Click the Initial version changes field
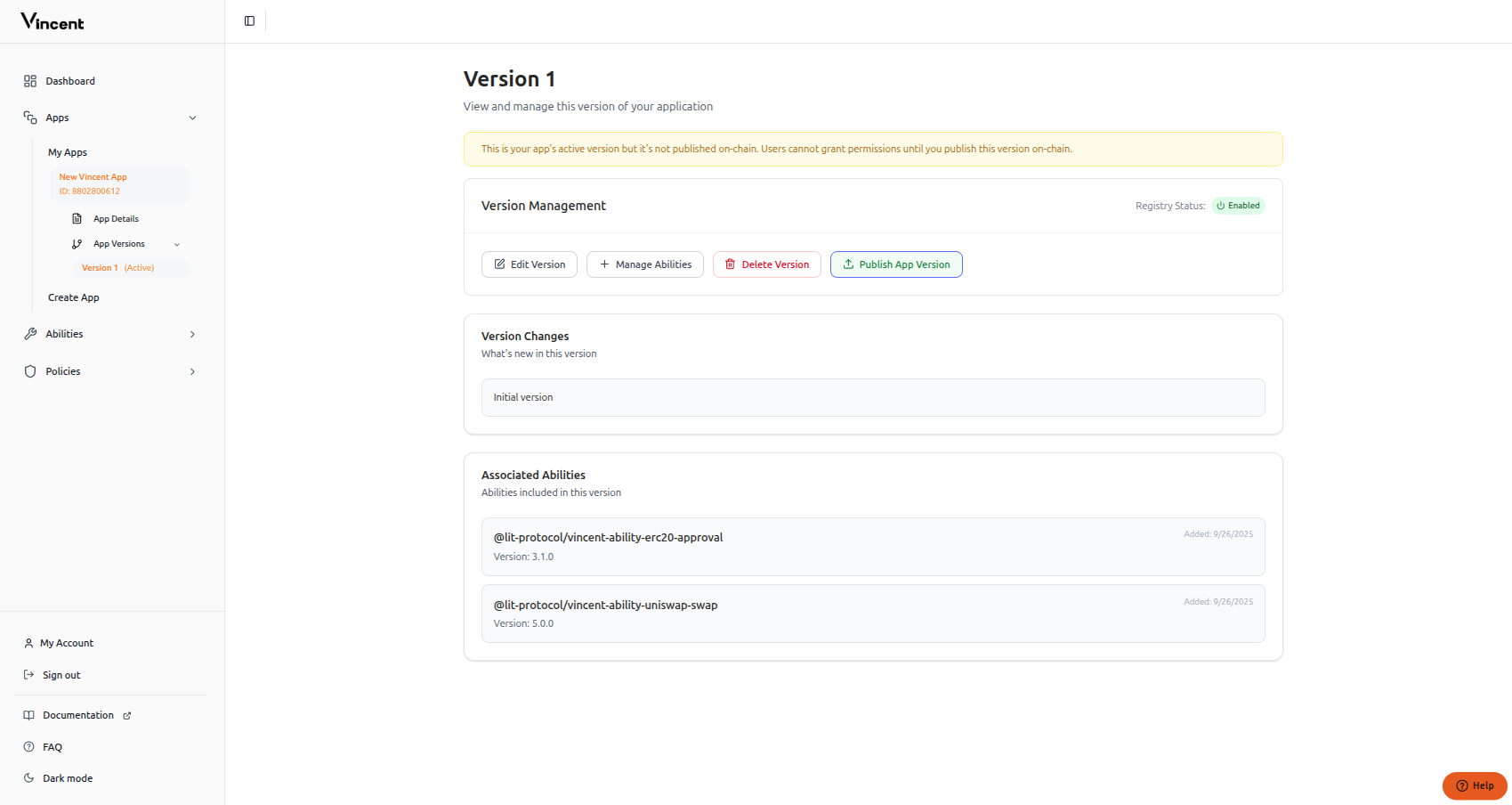Viewport: 1512px width, 805px height. click(872, 397)
